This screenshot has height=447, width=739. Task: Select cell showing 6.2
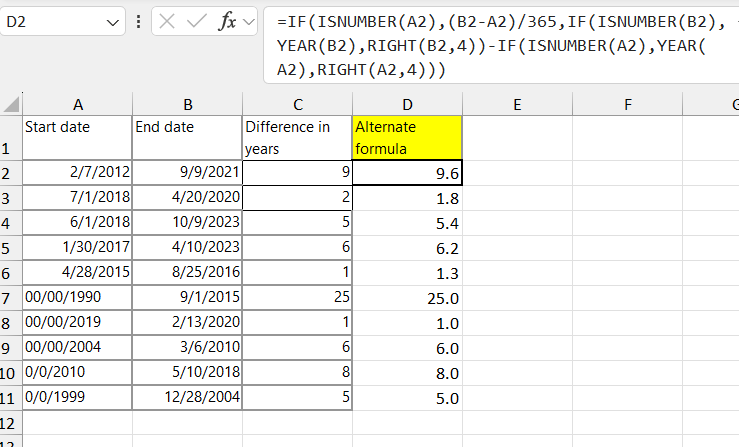pos(407,248)
